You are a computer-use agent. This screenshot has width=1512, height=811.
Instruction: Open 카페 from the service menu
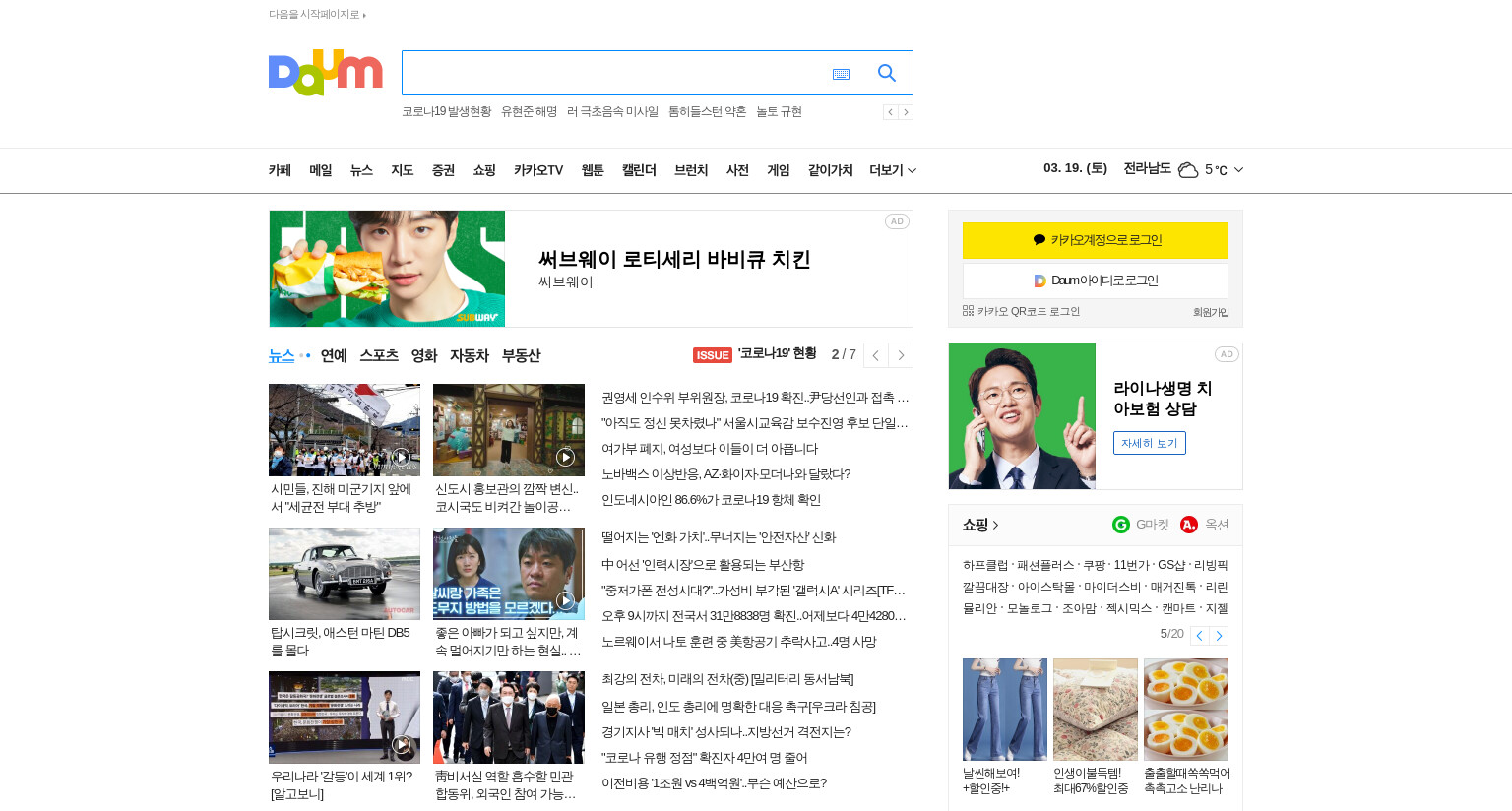(x=280, y=170)
